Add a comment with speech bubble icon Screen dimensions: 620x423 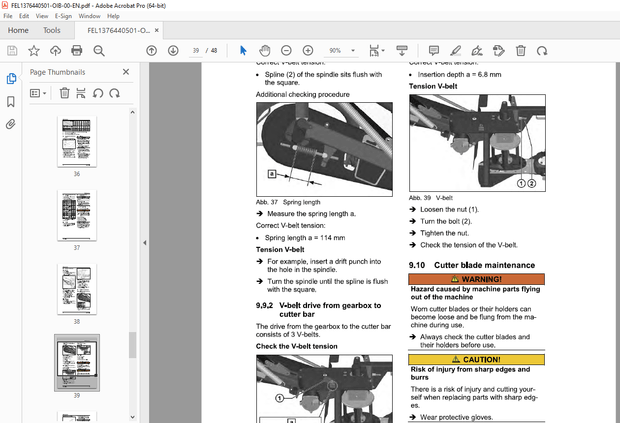(434, 51)
